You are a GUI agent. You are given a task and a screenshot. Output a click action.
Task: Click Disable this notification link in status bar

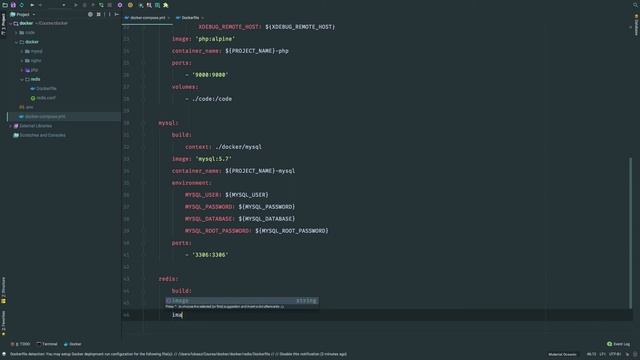pos(299,354)
